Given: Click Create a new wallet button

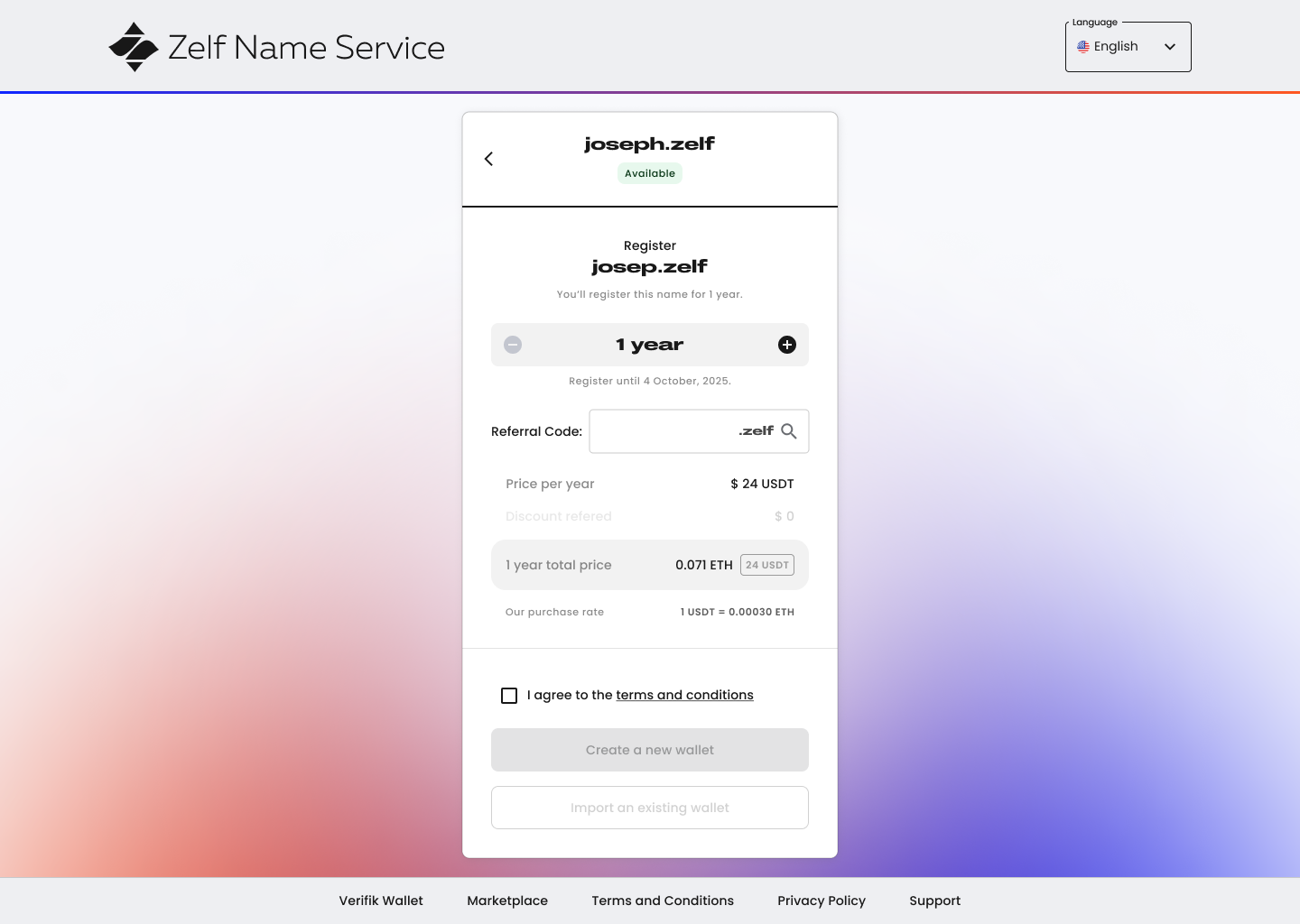Looking at the screenshot, I should (650, 750).
